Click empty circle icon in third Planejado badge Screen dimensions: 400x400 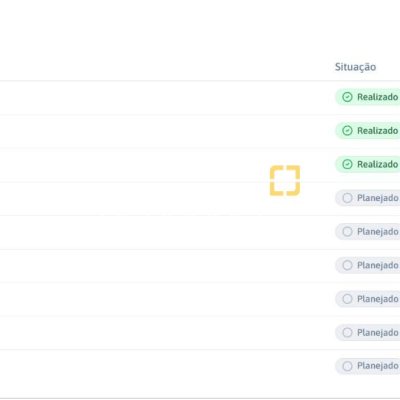click(347, 265)
